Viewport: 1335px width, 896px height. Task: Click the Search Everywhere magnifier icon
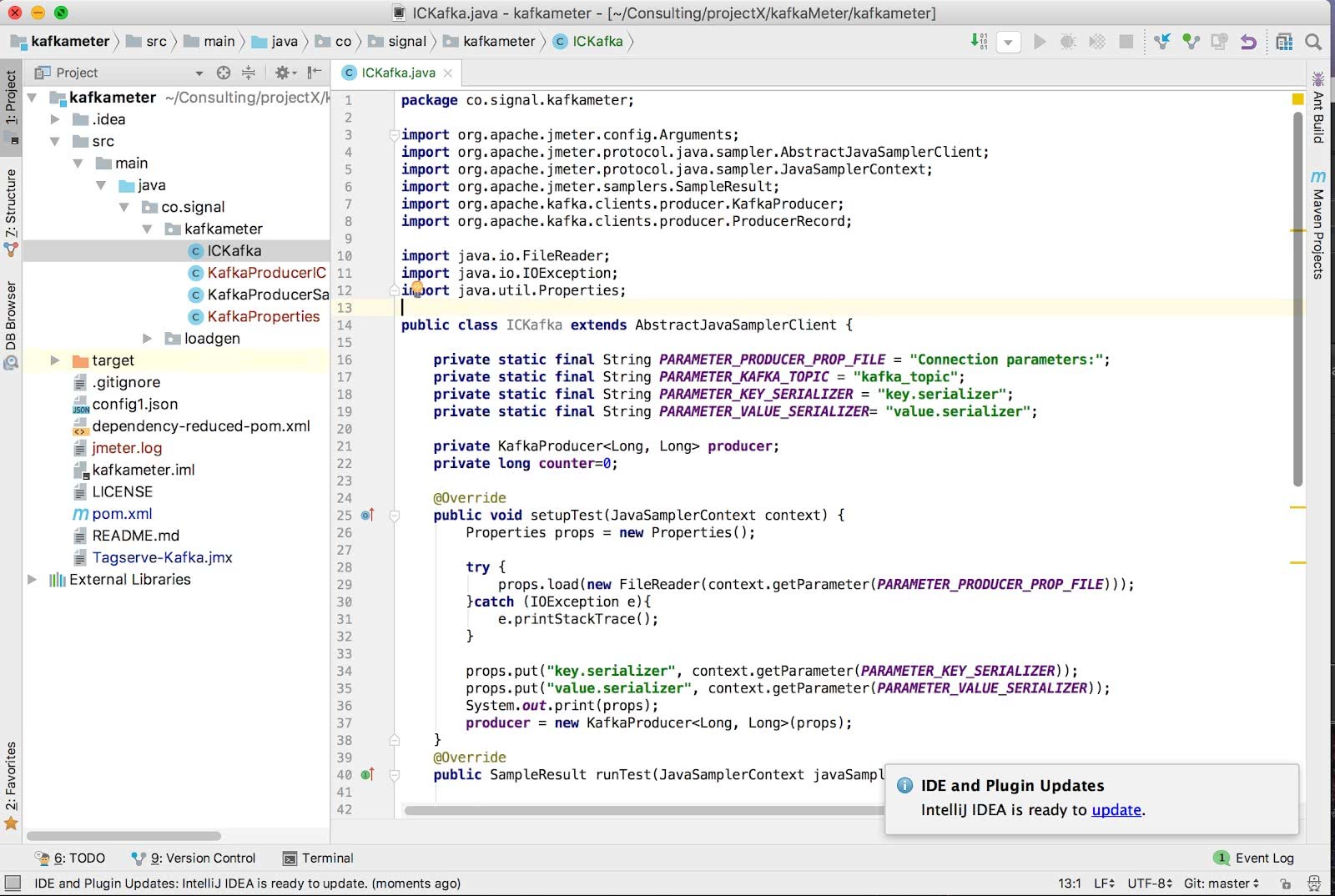click(1312, 42)
